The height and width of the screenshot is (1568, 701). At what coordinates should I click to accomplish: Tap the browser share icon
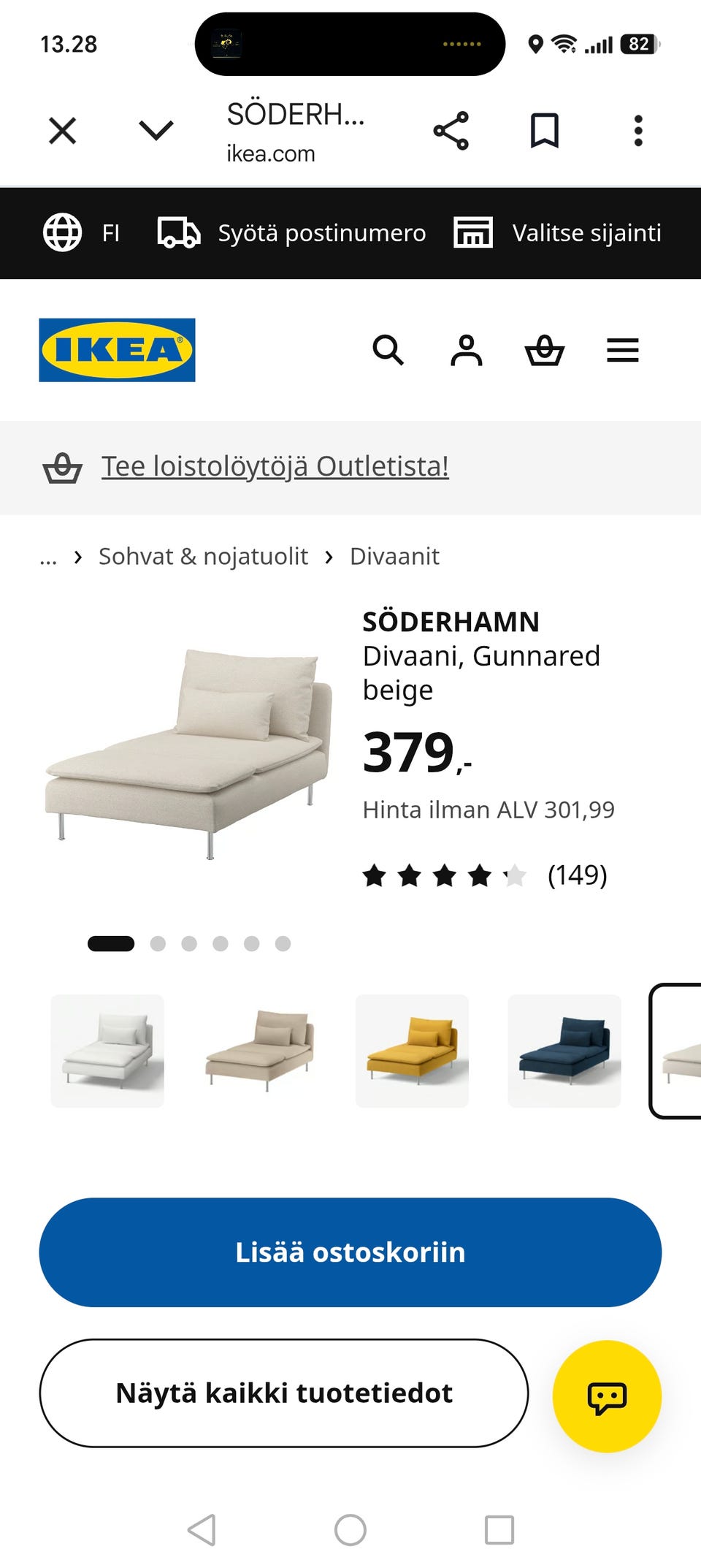(451, 131)
